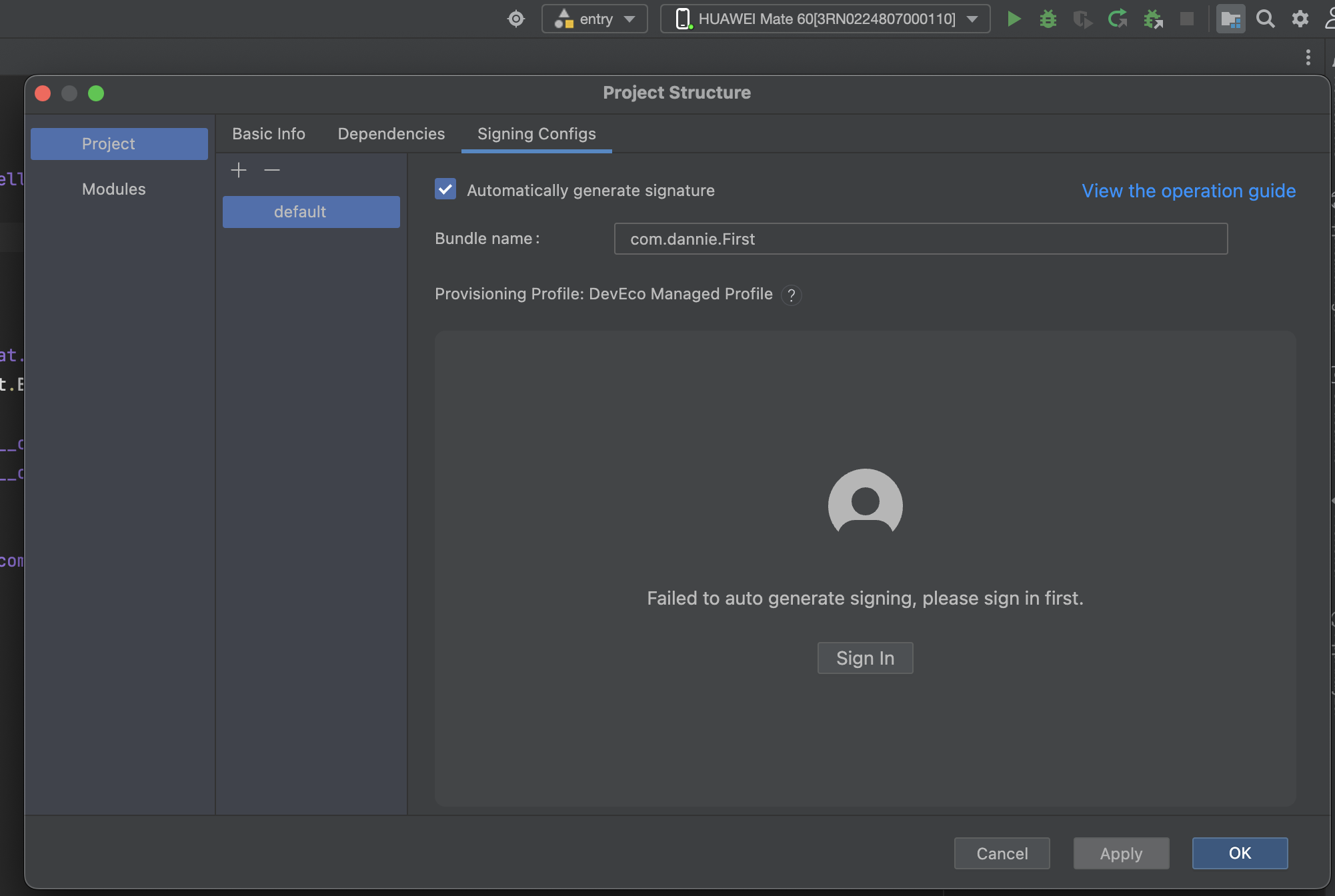The height and width of the screenshot is (896, 1335).
Task: Remove the selected signing config
Action: (271, 171)
